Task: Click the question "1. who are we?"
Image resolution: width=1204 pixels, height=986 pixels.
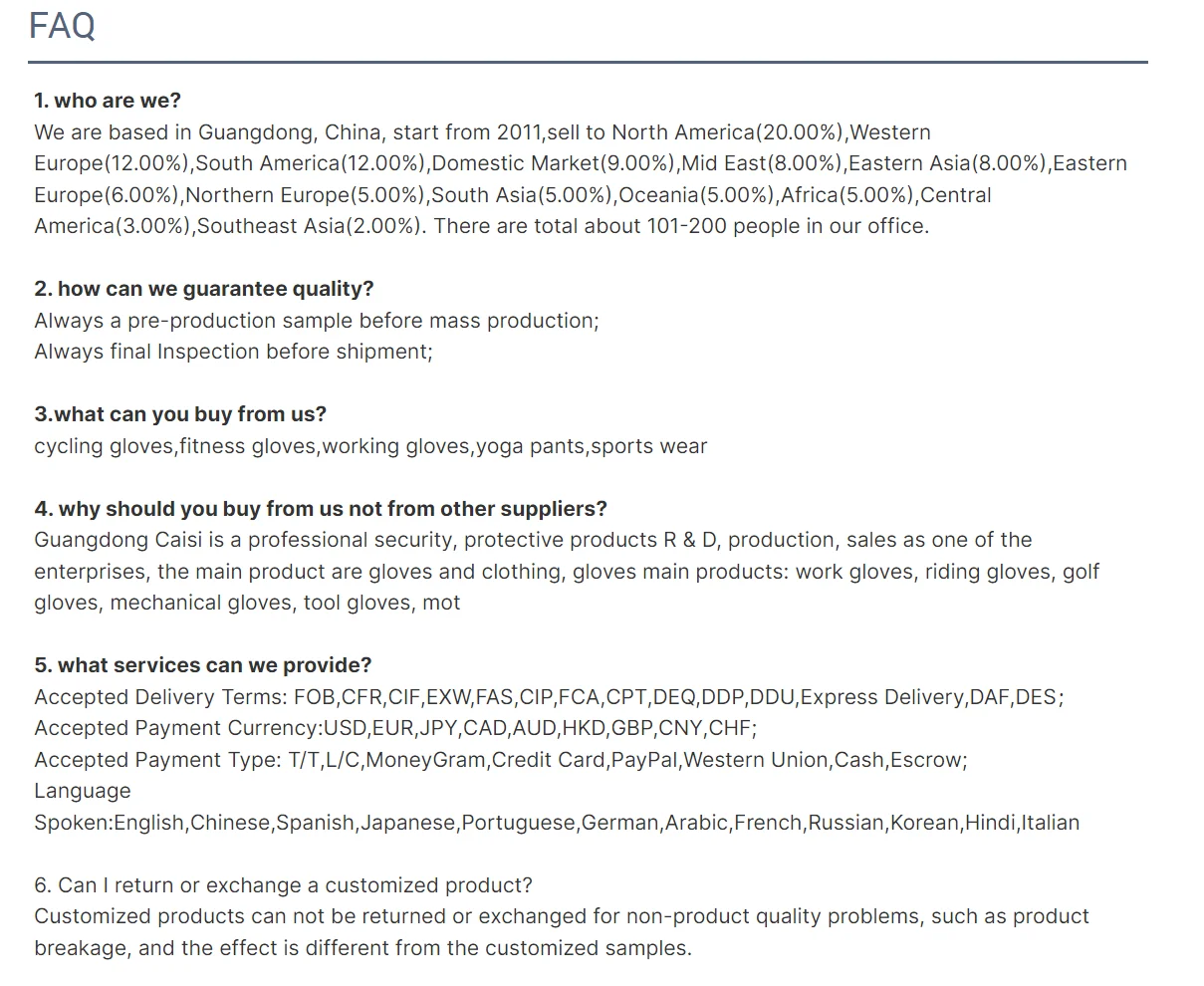Action: pos(108,101)
